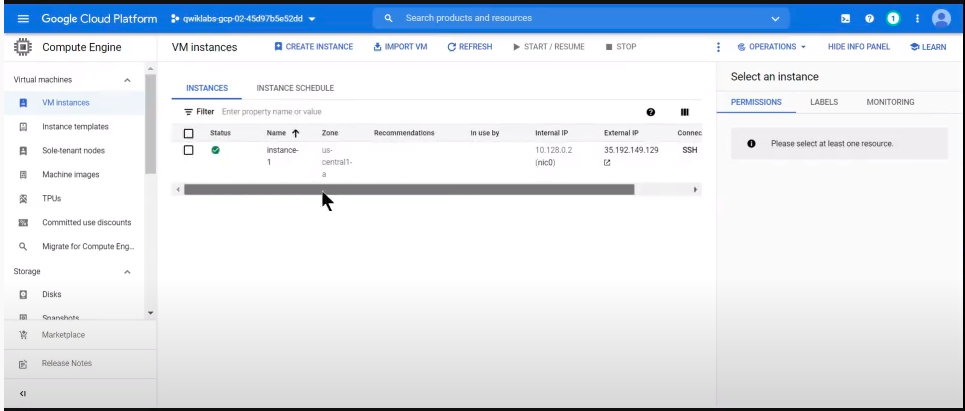This screenshot has width=965, height=411.
Task: Click the Compute Engine chip icon
Action: pos(23,47)
